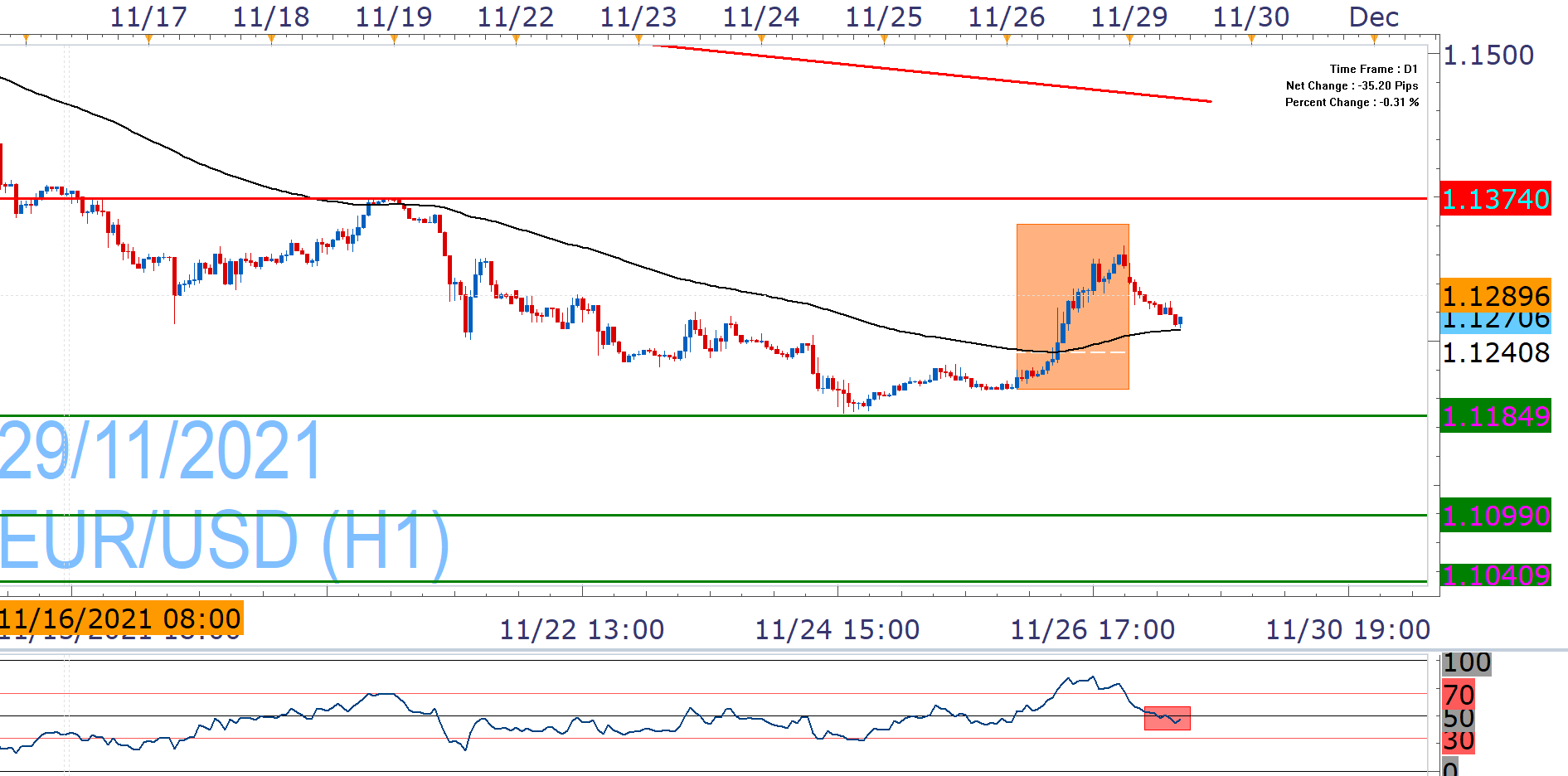Click the Net Change -35.20 Pips text

coord(1352,86)
